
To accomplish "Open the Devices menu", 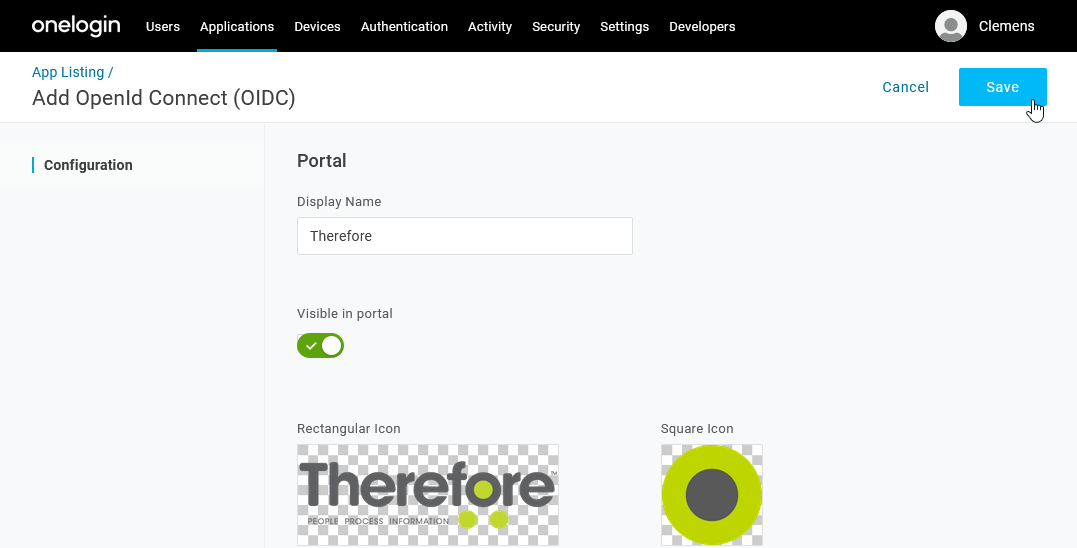I will (317, 27).
